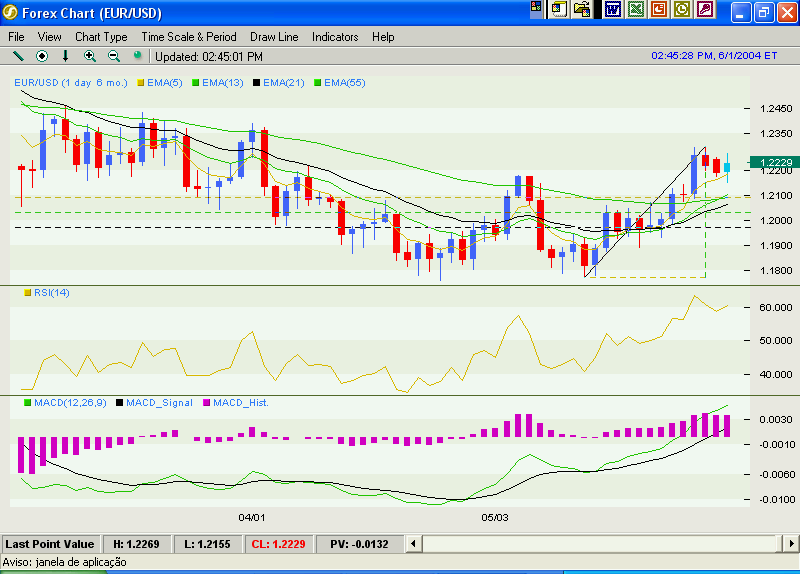Screen dimensions: 800x574
Task: Select the draw line tool icon
Action: coord(18,56)
